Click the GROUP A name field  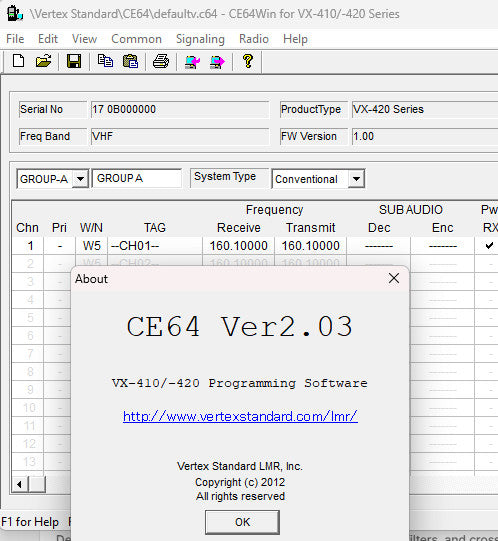[x=137, y=178]
